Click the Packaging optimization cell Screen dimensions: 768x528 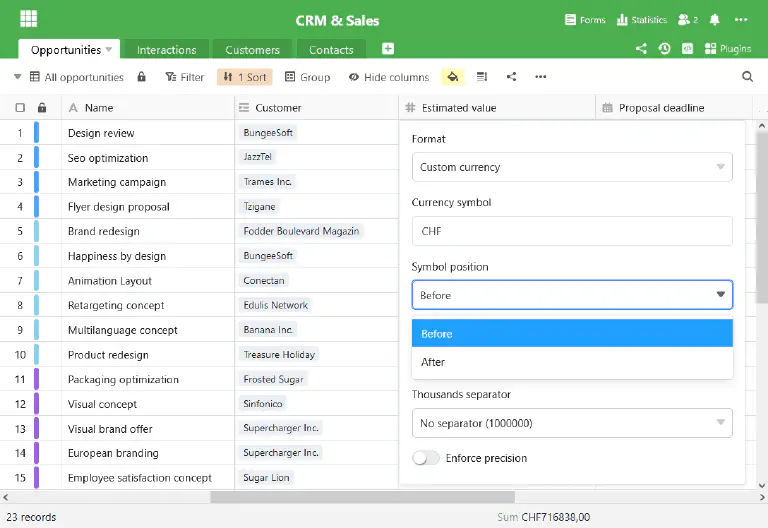(x=148, y=379)
